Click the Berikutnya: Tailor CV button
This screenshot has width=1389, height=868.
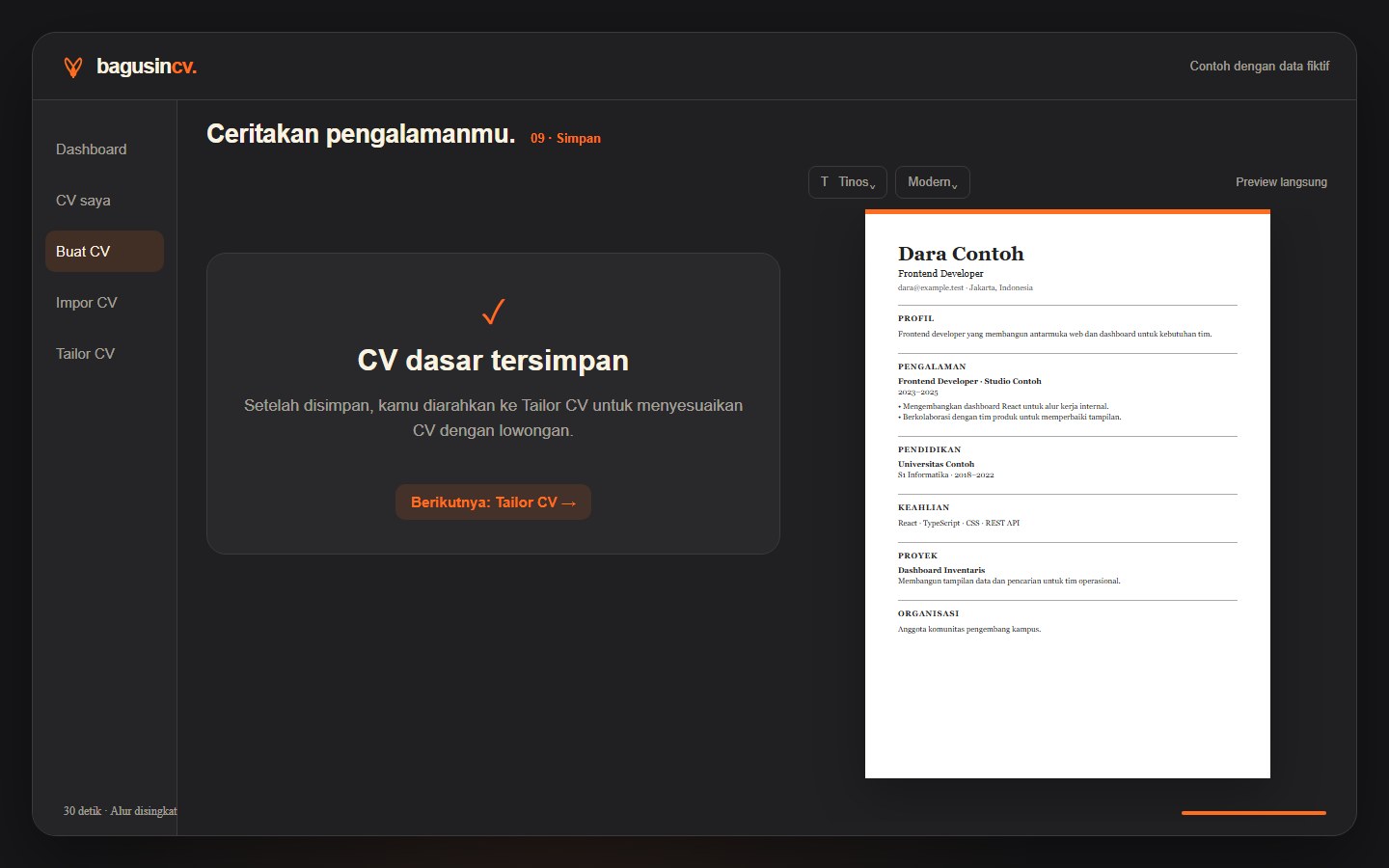(493, 502)
